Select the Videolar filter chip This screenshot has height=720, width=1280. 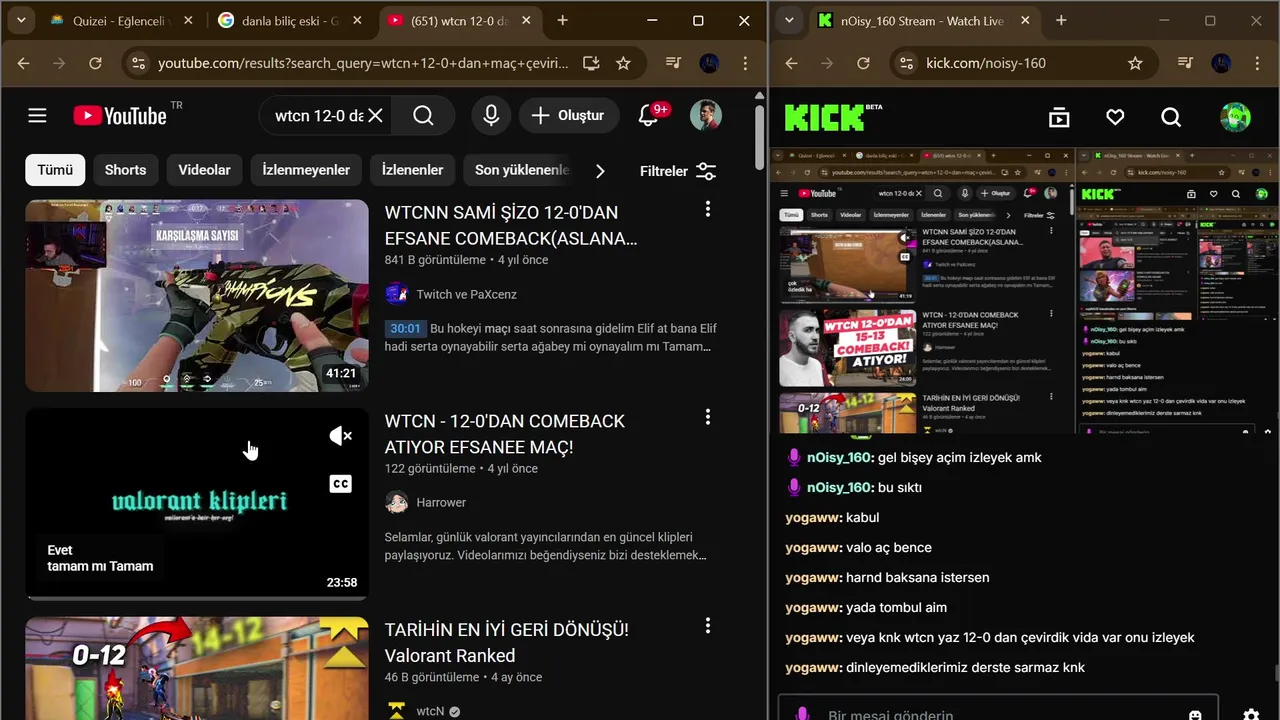204,170
